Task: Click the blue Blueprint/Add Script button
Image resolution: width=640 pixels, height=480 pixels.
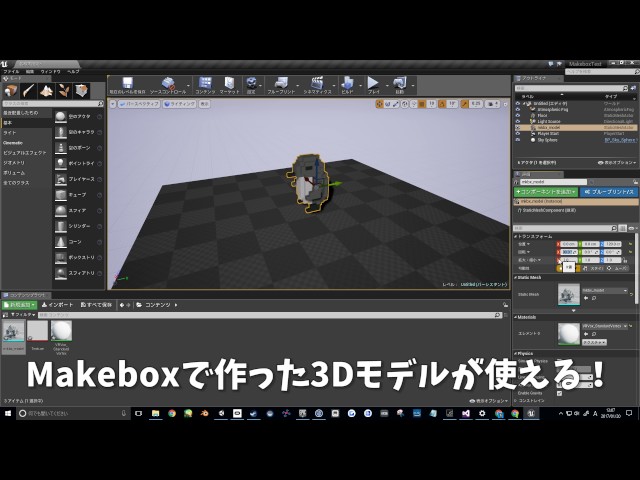Action: coord(609,191)
